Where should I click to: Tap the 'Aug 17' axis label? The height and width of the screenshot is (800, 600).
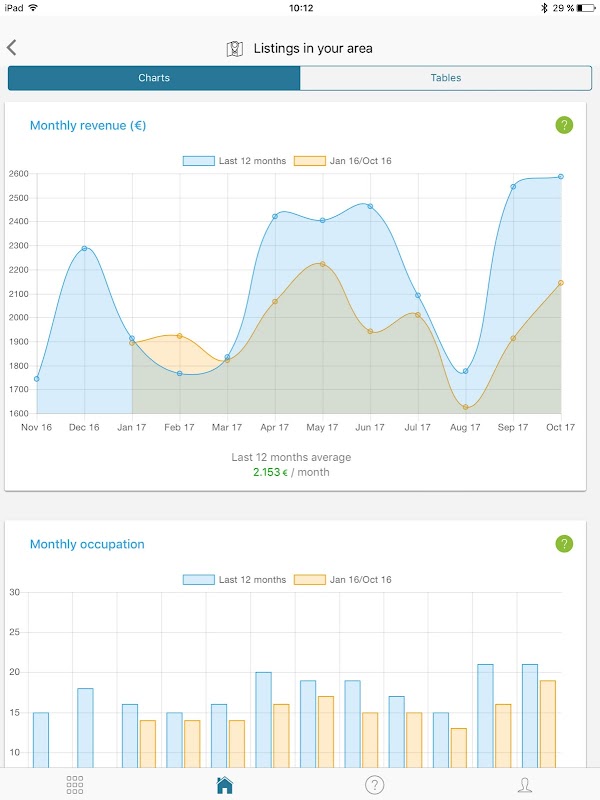tap(465, 428)
